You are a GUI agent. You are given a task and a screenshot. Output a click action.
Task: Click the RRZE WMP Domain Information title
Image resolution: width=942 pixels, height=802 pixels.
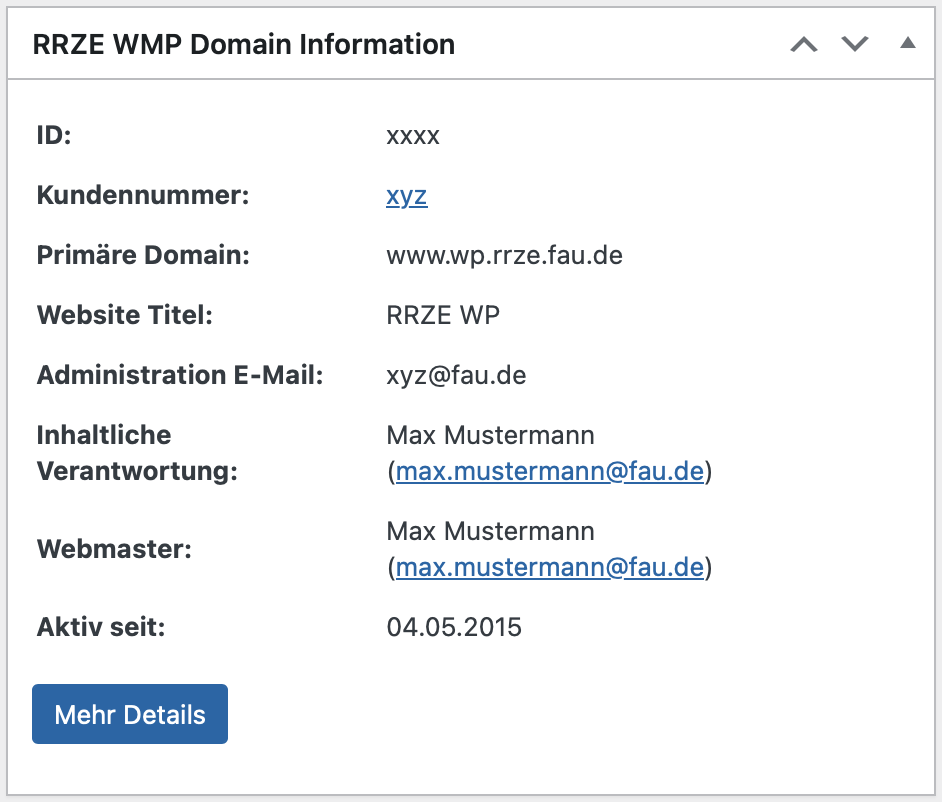(x=244, y=45)
